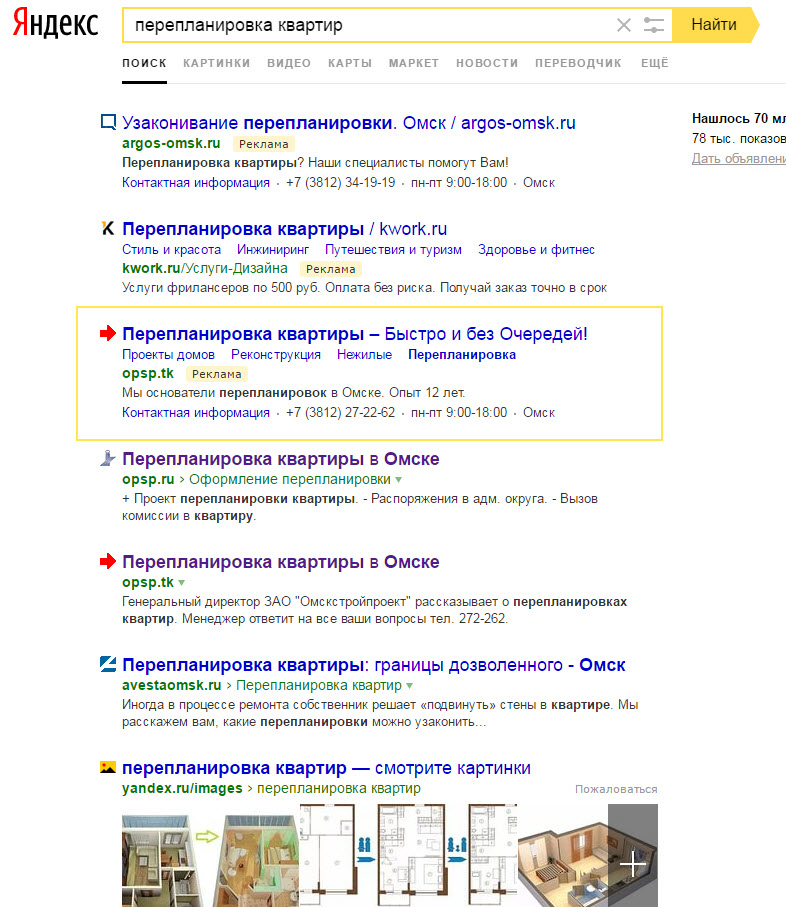Expand the Ещё menu
This screenshot has height=907, width=786.
pos(655,63)
